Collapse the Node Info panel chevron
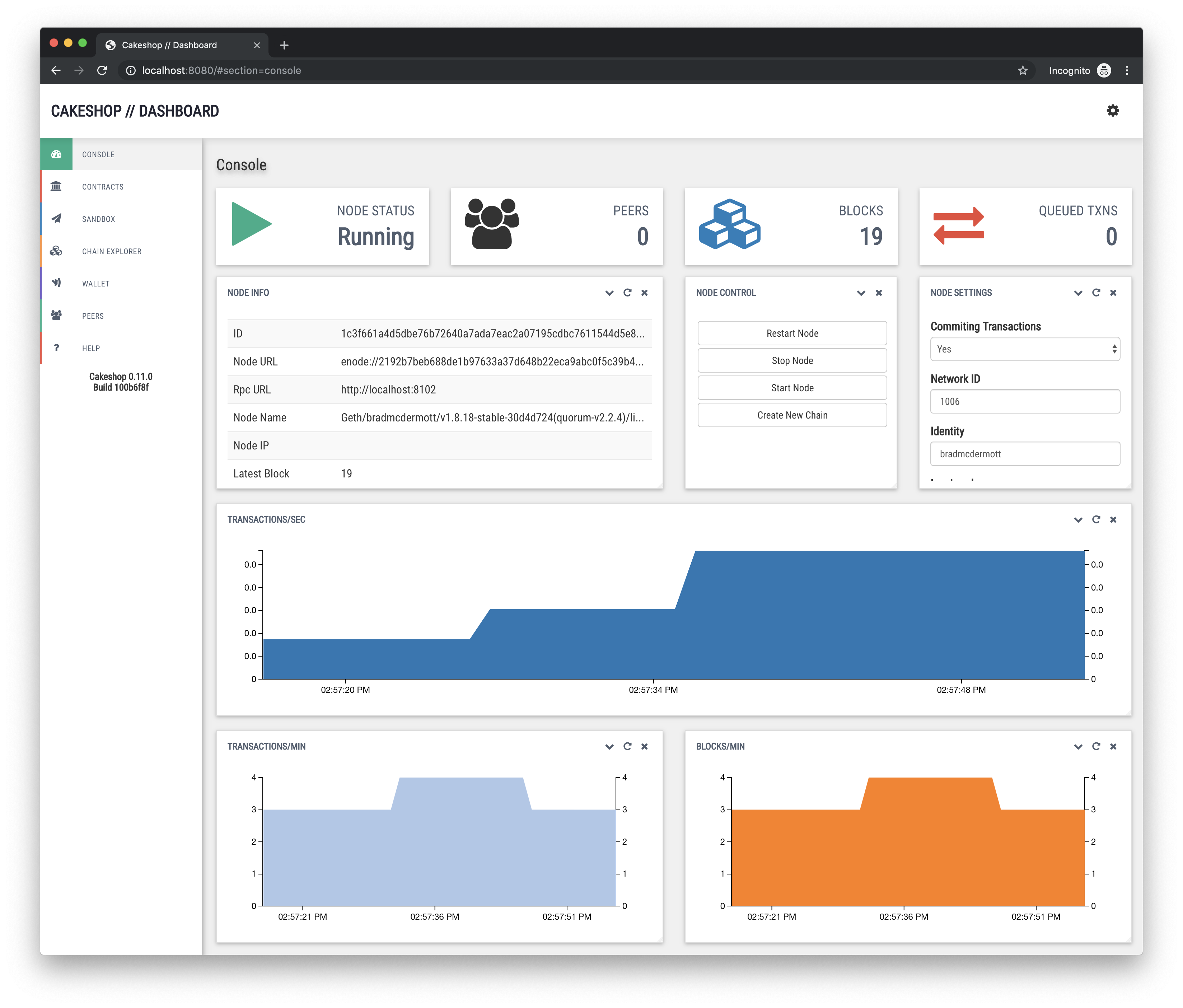The height and width of the screenshot is (1008, 1183). click(609, 293)
